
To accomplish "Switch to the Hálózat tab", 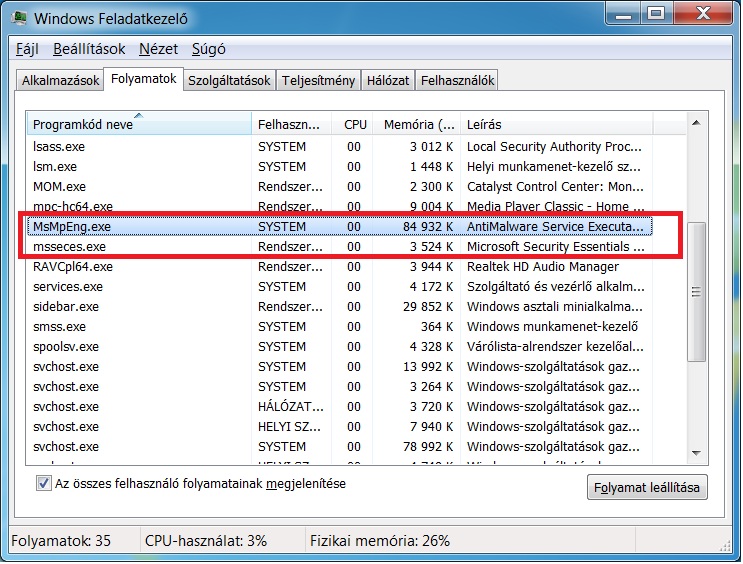I will point(388,81).
